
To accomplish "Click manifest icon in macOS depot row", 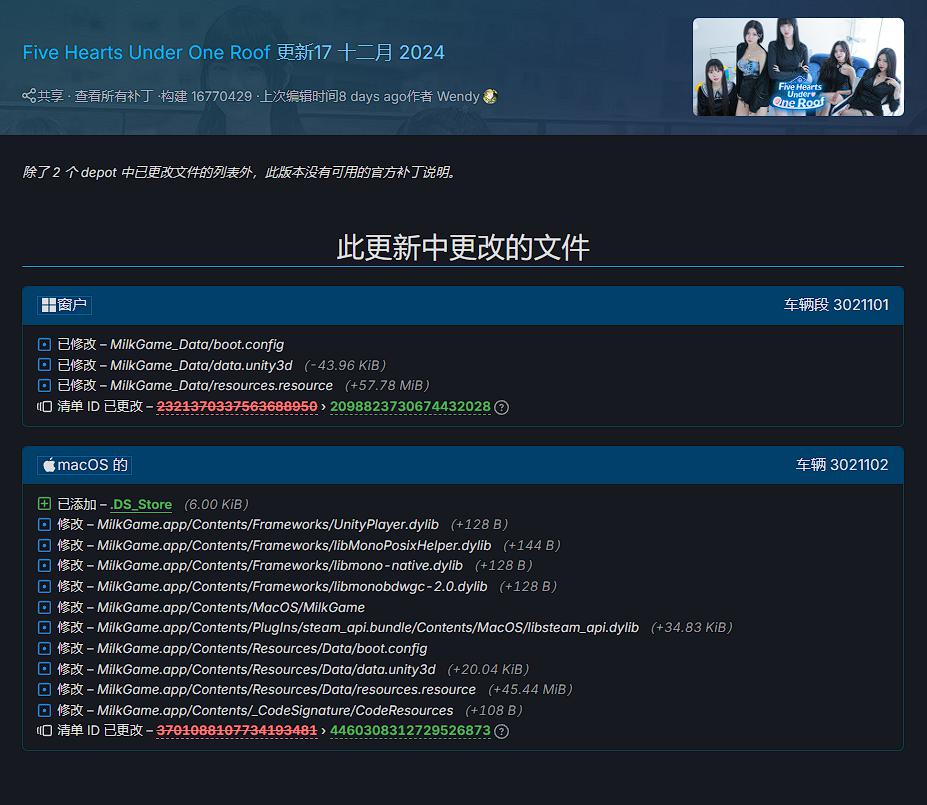I will 44,731.
